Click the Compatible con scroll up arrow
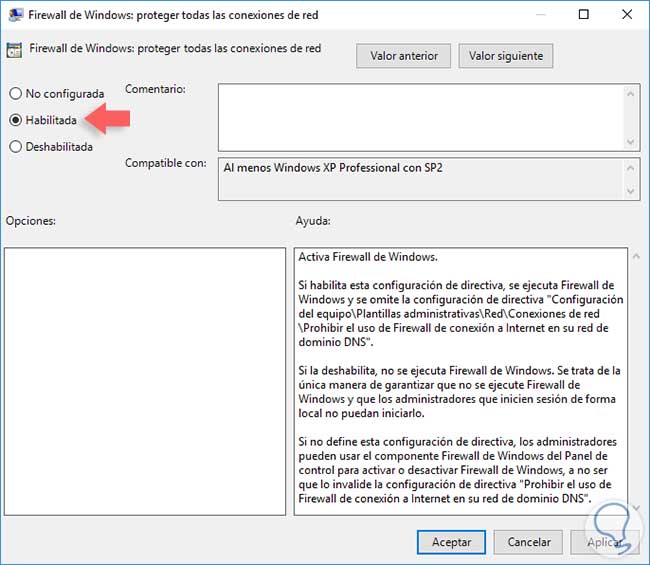The image size is (650, 565). 631,168
